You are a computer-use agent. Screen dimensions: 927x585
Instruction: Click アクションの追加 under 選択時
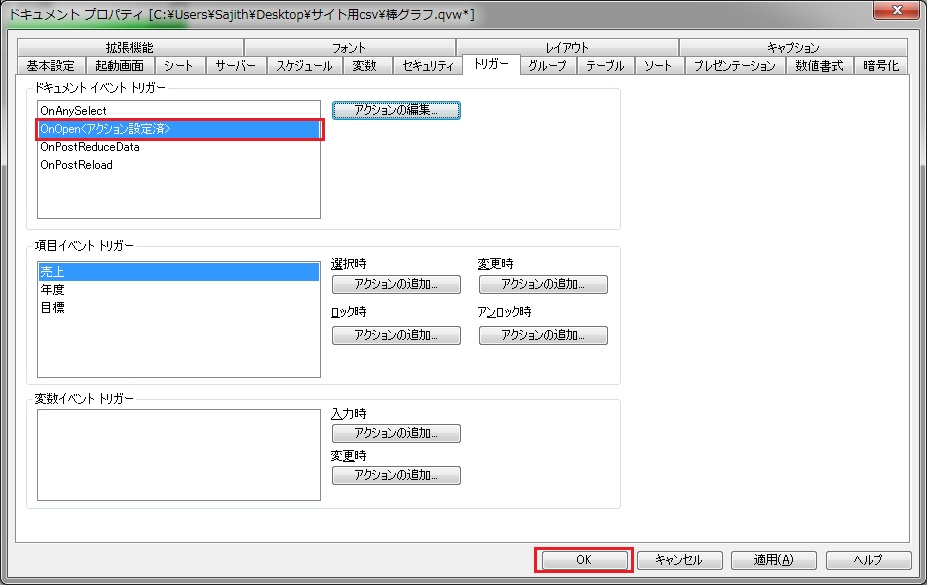395,284
